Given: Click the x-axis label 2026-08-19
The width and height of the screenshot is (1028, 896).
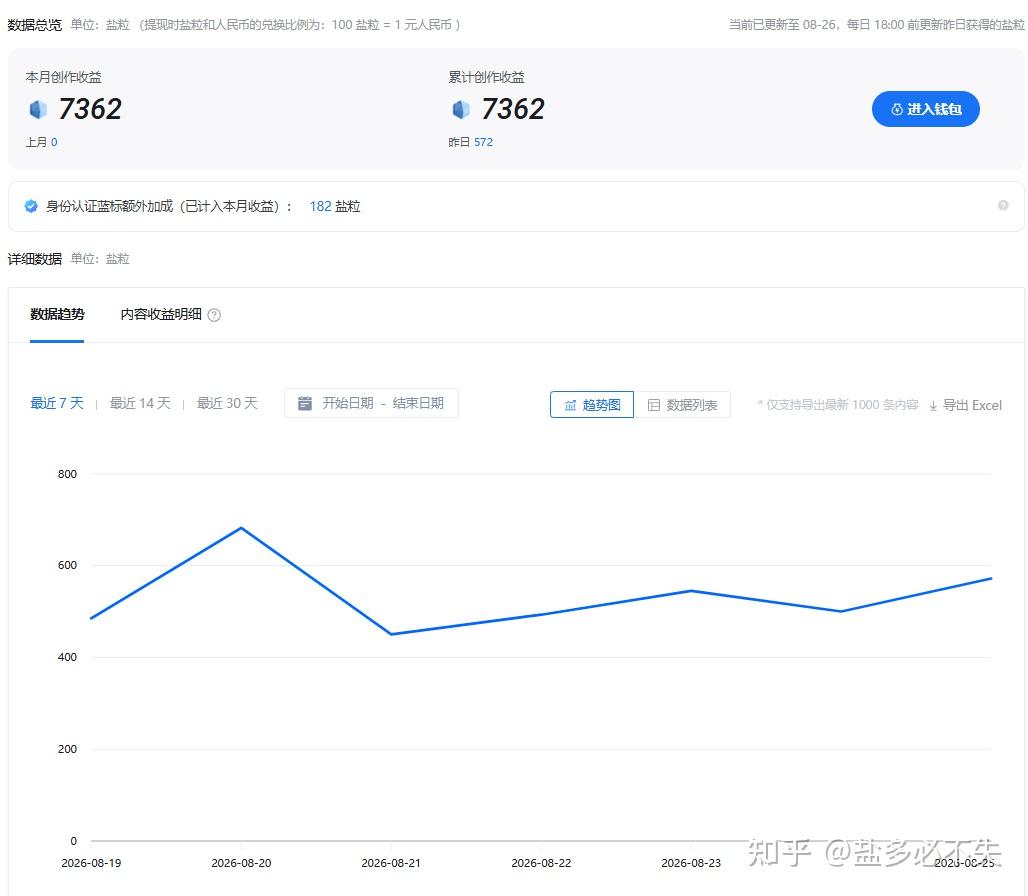Looking at the screenshot, I should click(91, 863).
